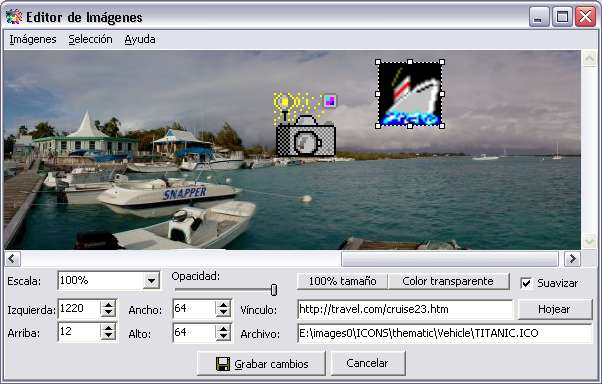
Task: Decrease the Alto value with down arrow
Action: (x=223, y=337)
